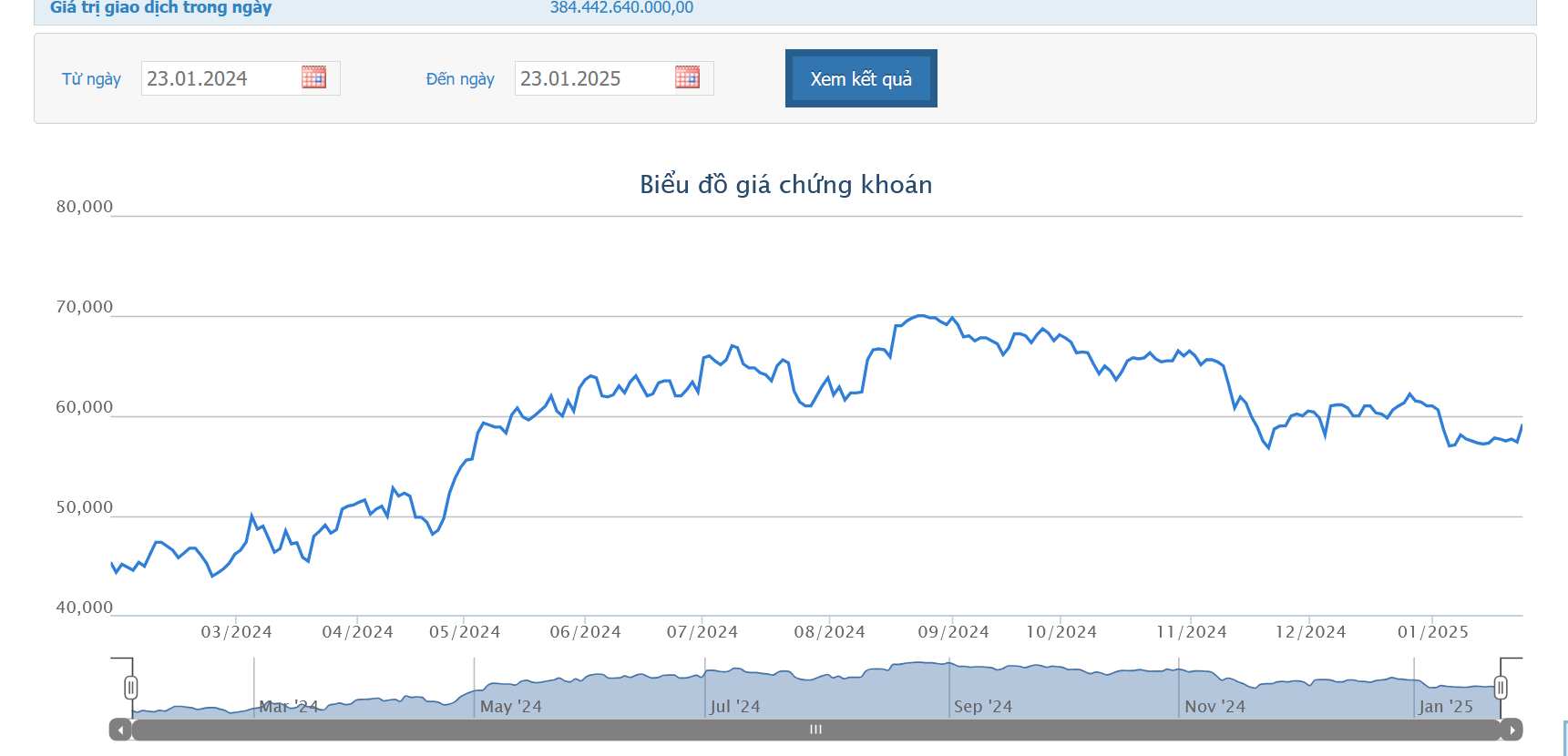Click the 60,000 y-axis label
Screen dimensions: 1568x756
85,407
